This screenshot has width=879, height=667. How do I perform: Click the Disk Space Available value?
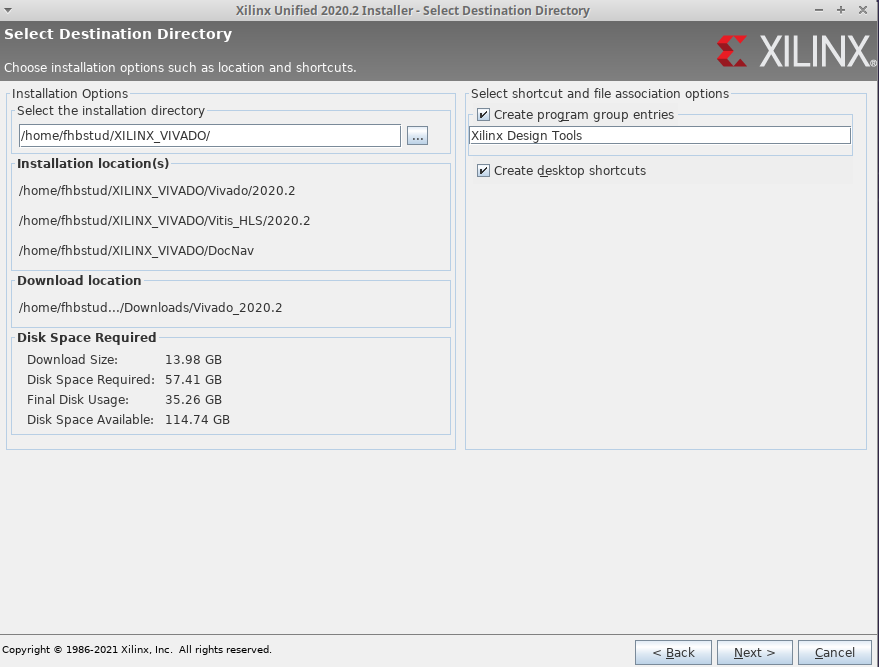[x=197, y=420]
